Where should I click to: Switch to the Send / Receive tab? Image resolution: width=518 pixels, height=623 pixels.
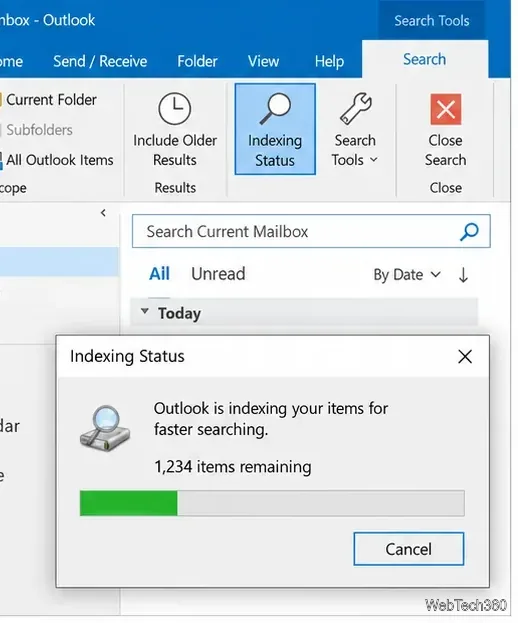point(100,61)
